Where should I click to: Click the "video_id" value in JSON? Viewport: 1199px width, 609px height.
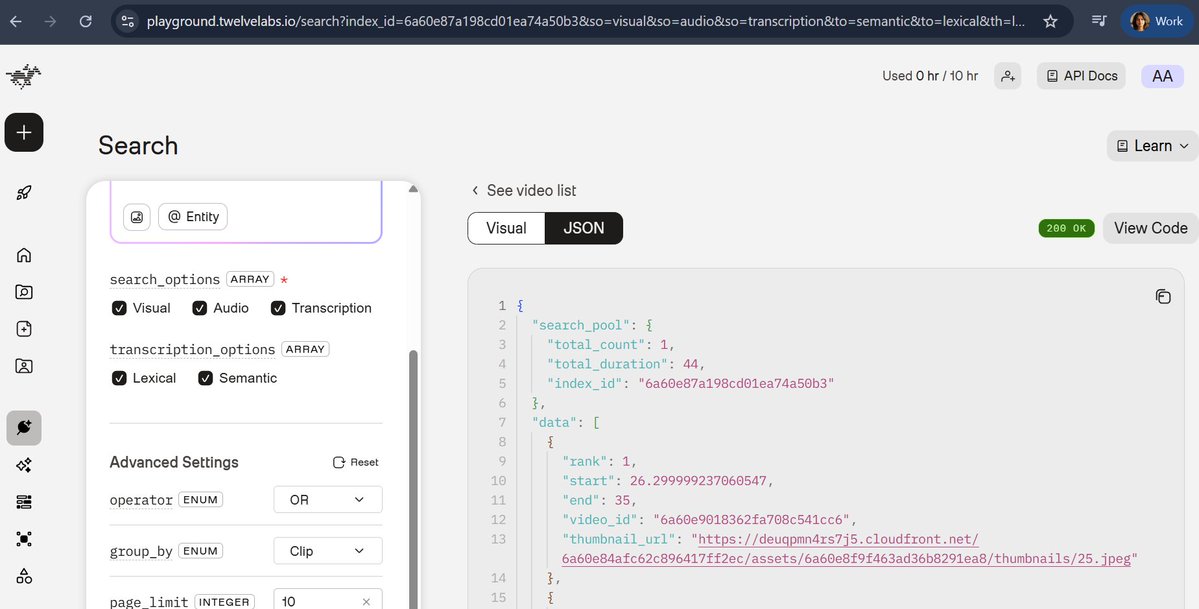[x=751, y=519]
